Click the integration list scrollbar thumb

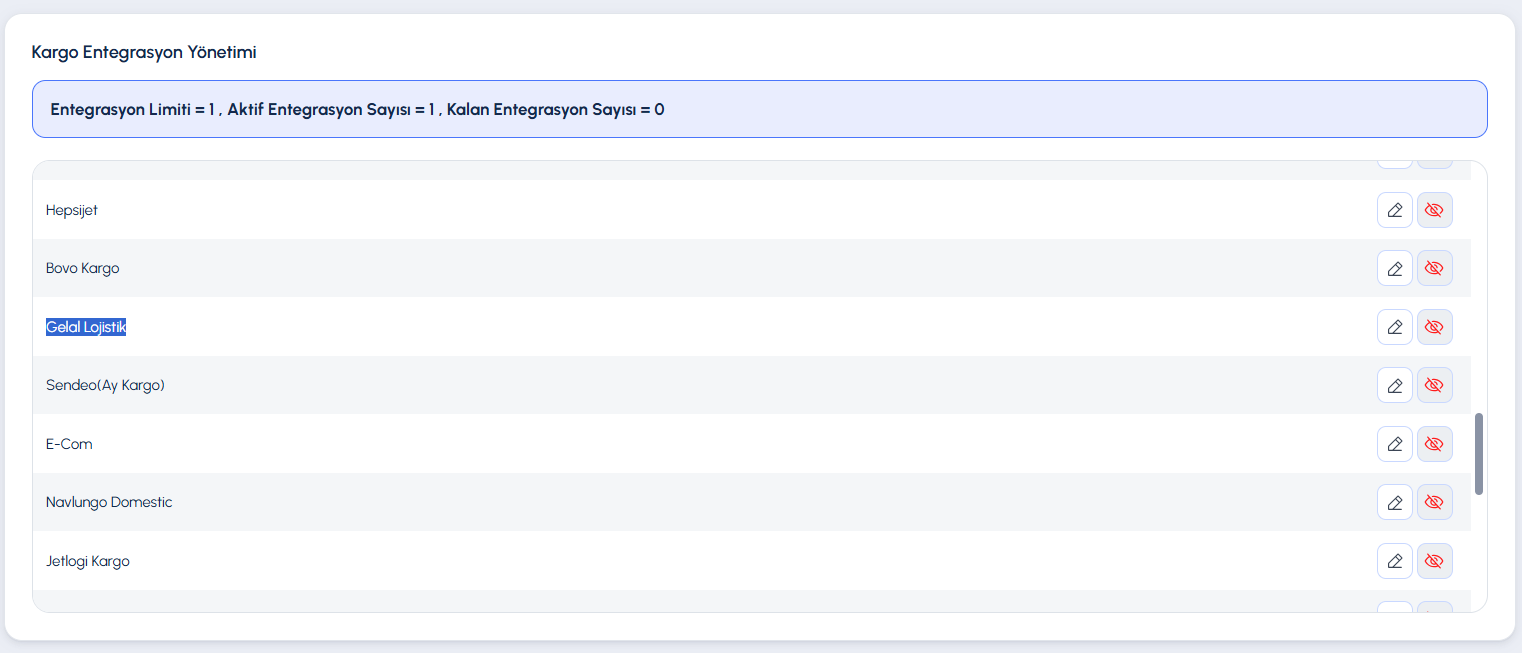(1479, 453)
